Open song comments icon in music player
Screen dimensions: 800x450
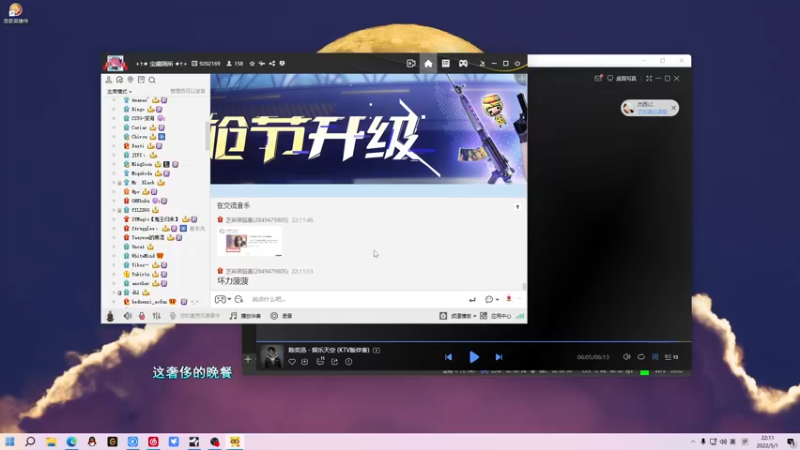[320, 361]
